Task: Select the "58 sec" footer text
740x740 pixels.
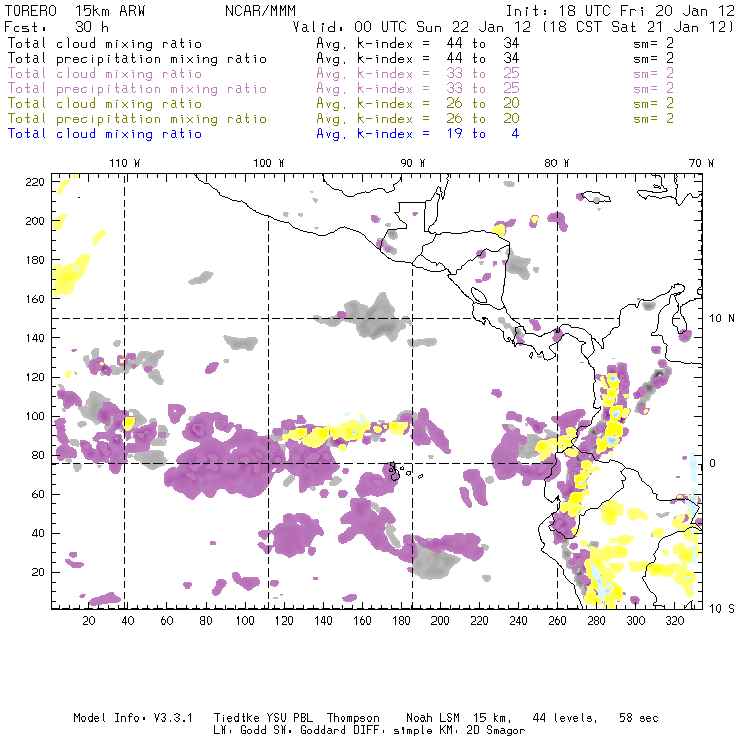Action: (639, 718)
